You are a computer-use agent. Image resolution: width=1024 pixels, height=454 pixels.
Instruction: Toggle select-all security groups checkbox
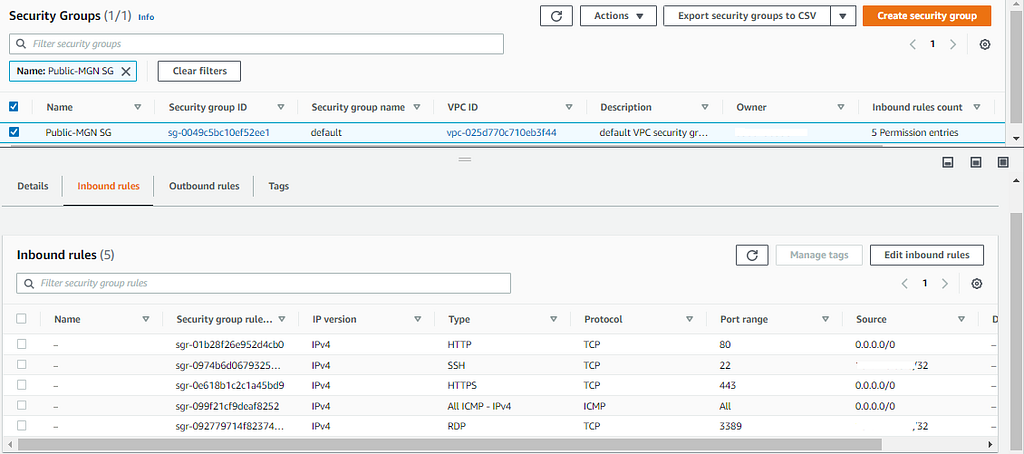14,106
